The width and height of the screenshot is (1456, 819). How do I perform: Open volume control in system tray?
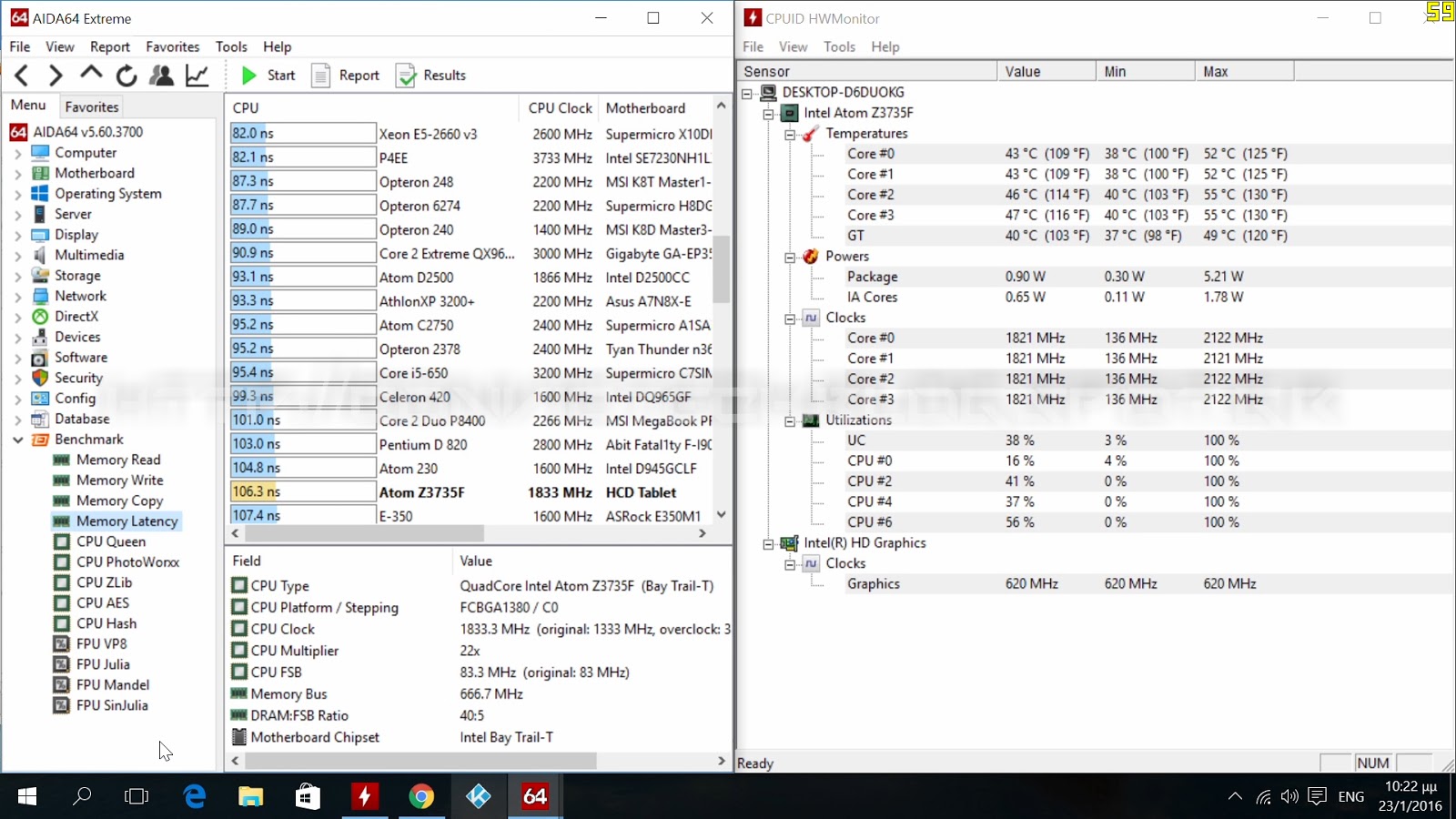point(1289,797)
